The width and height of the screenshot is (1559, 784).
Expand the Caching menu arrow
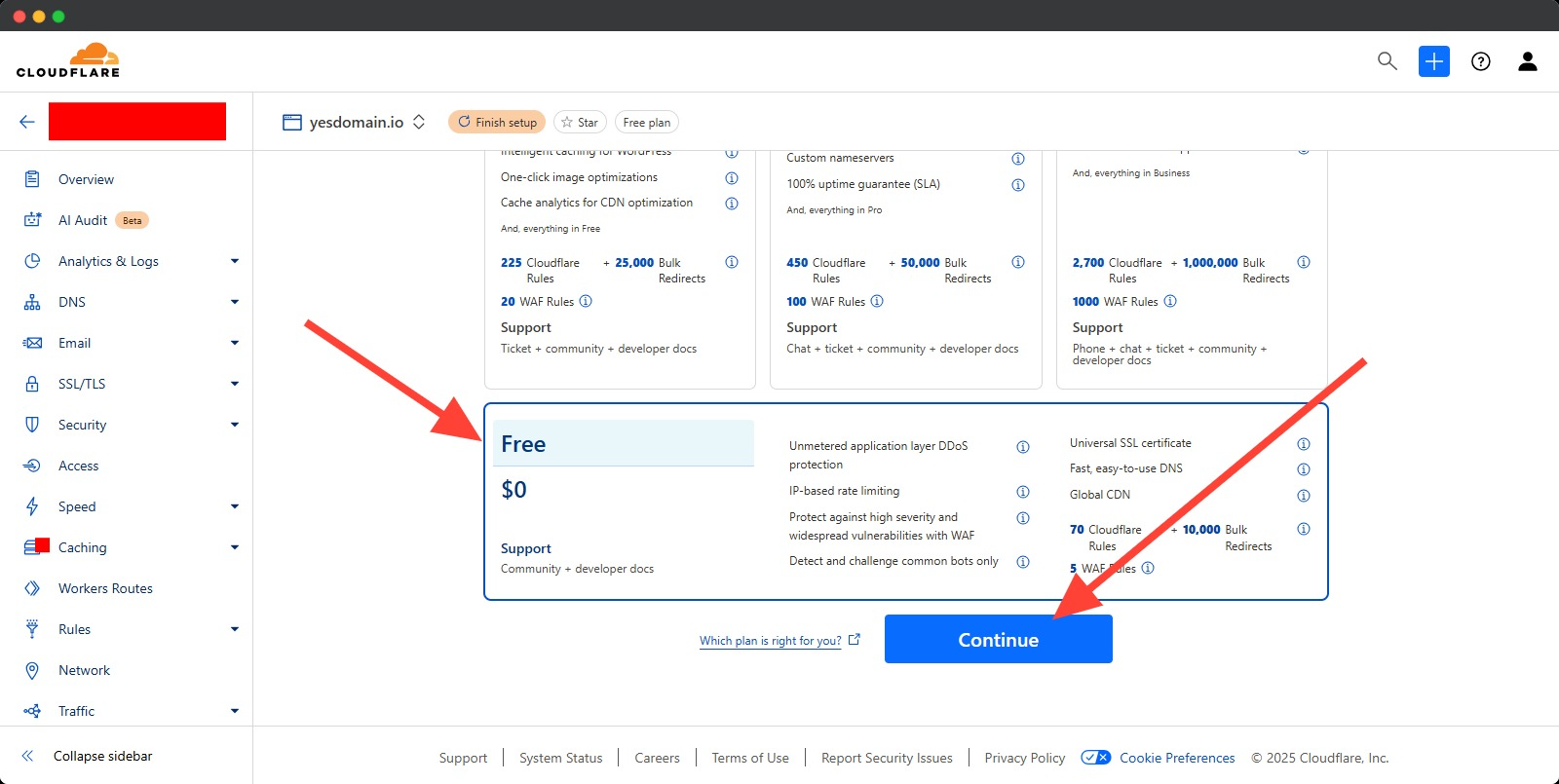point(235,547)
